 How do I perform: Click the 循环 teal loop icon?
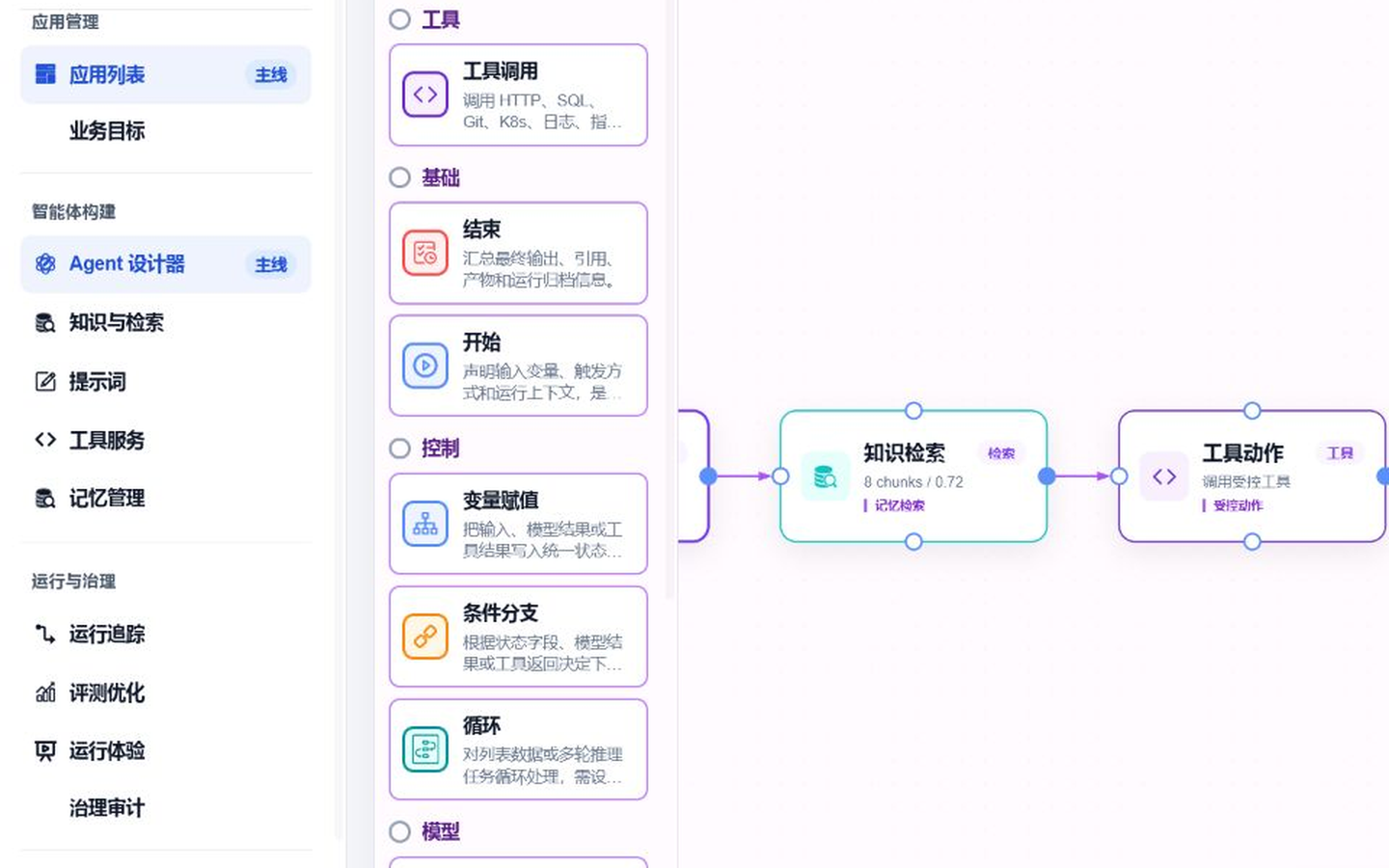pos(425,749)
